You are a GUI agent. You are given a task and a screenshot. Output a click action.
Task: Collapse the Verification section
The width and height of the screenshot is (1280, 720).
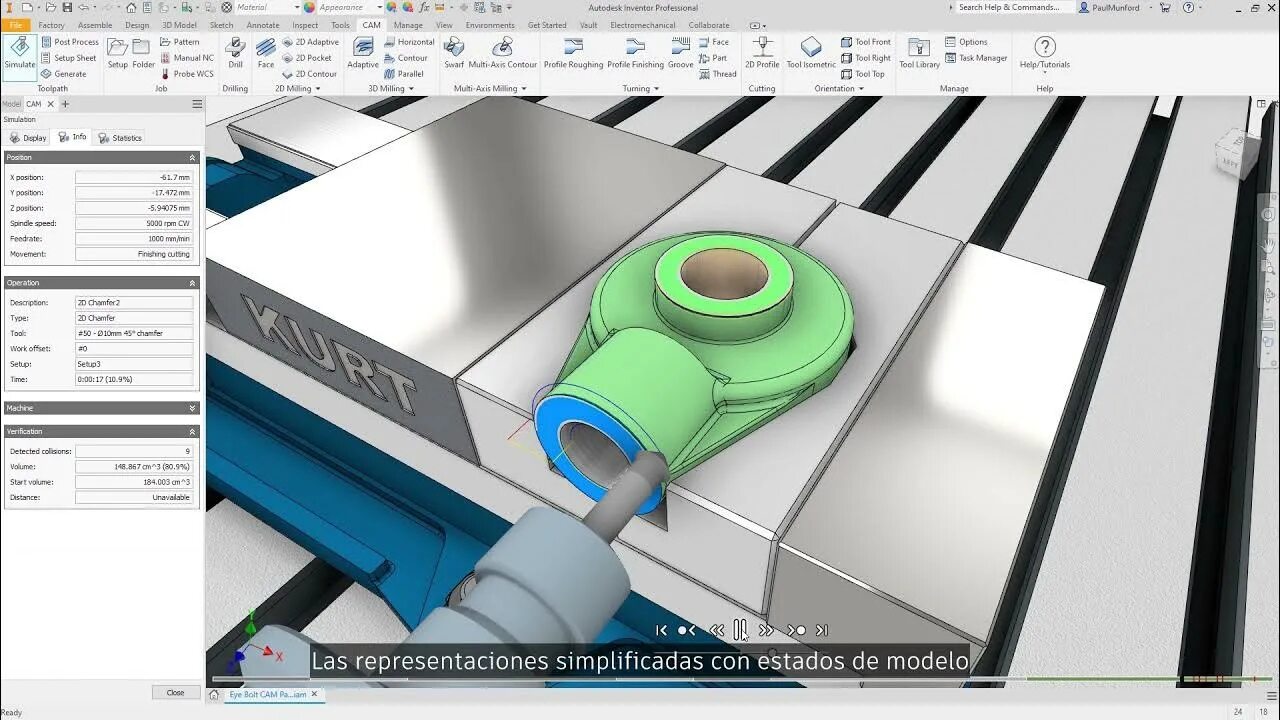click(193, 432)
